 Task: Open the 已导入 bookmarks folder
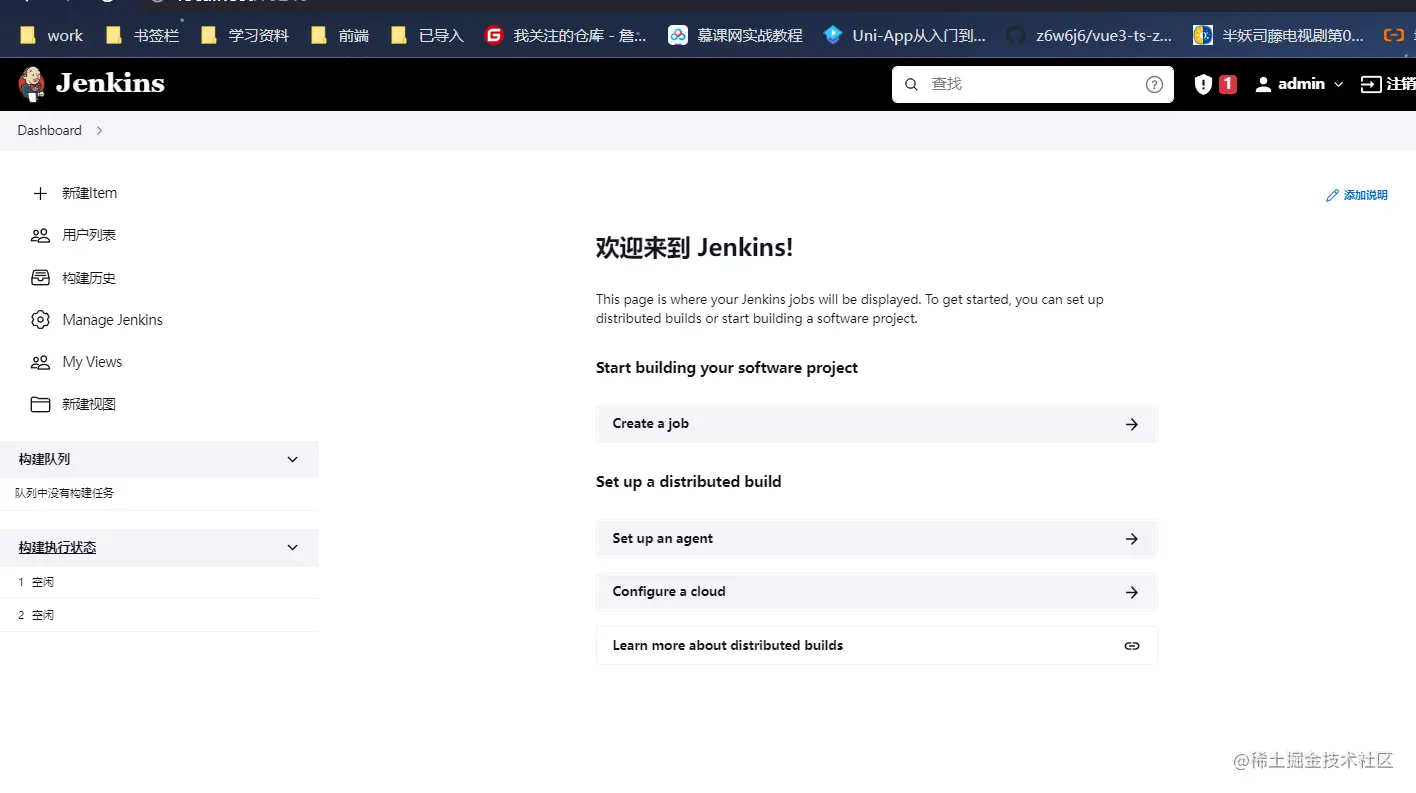point(428,35)
